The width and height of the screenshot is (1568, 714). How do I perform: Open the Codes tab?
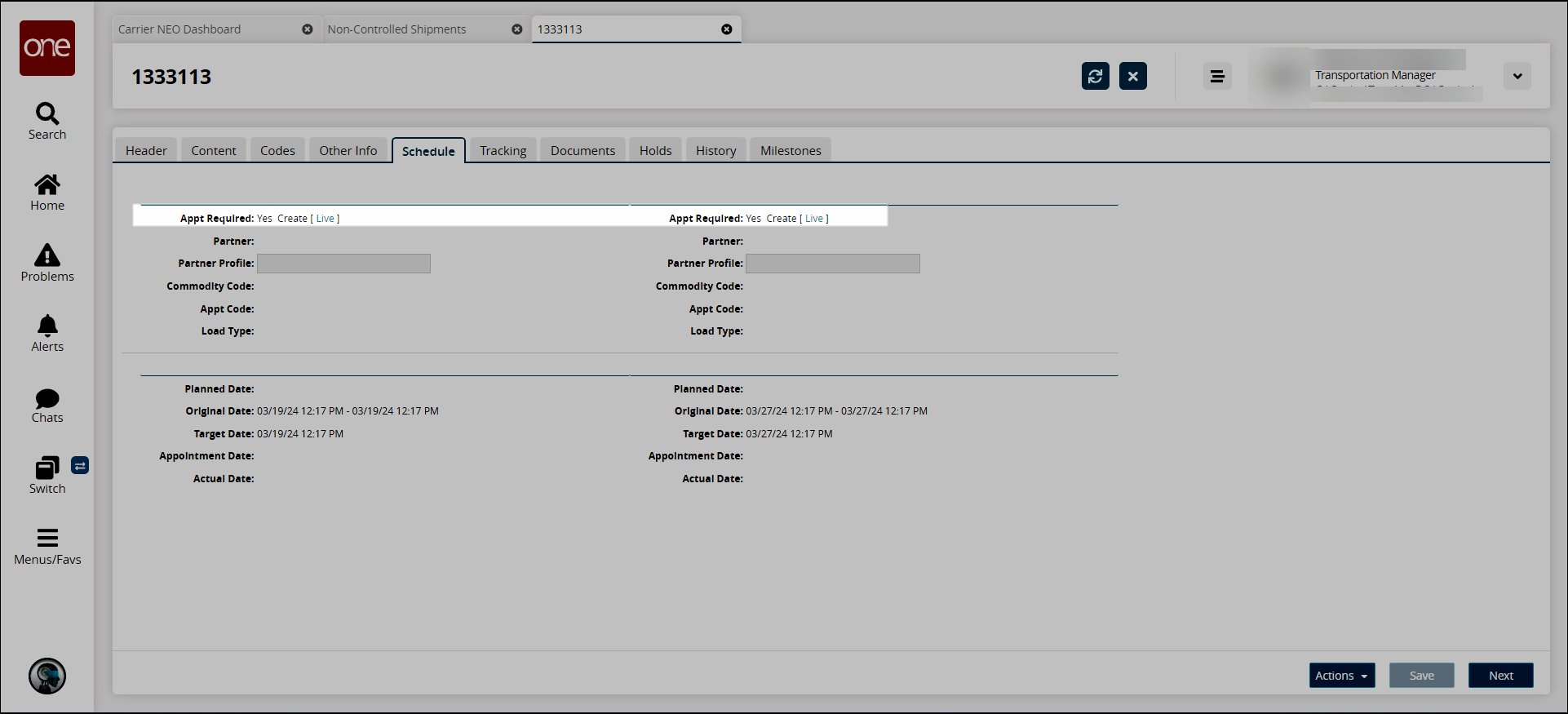tap(277, 150)
